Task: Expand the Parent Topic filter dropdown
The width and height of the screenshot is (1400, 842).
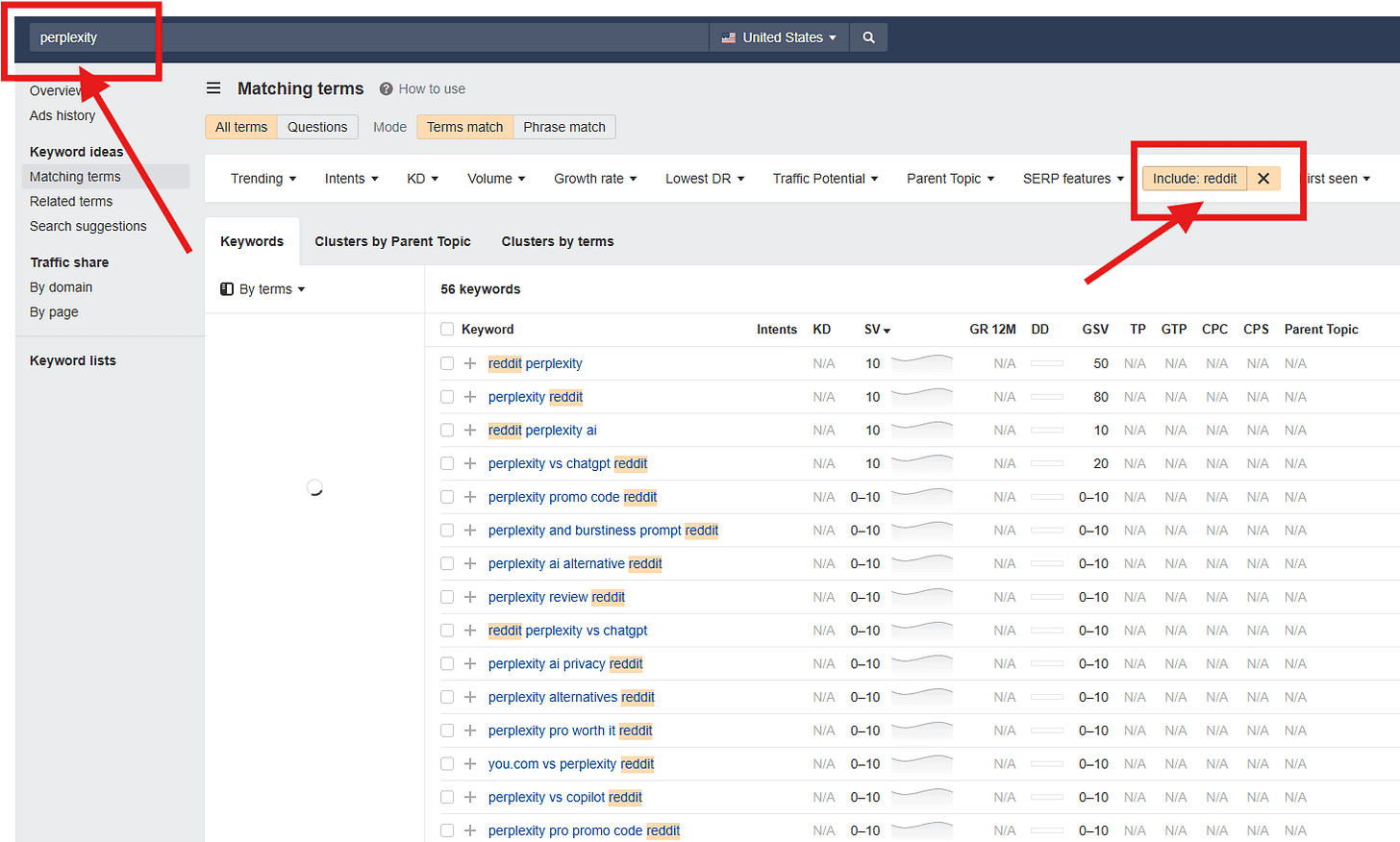Action: tap(950, 179)
